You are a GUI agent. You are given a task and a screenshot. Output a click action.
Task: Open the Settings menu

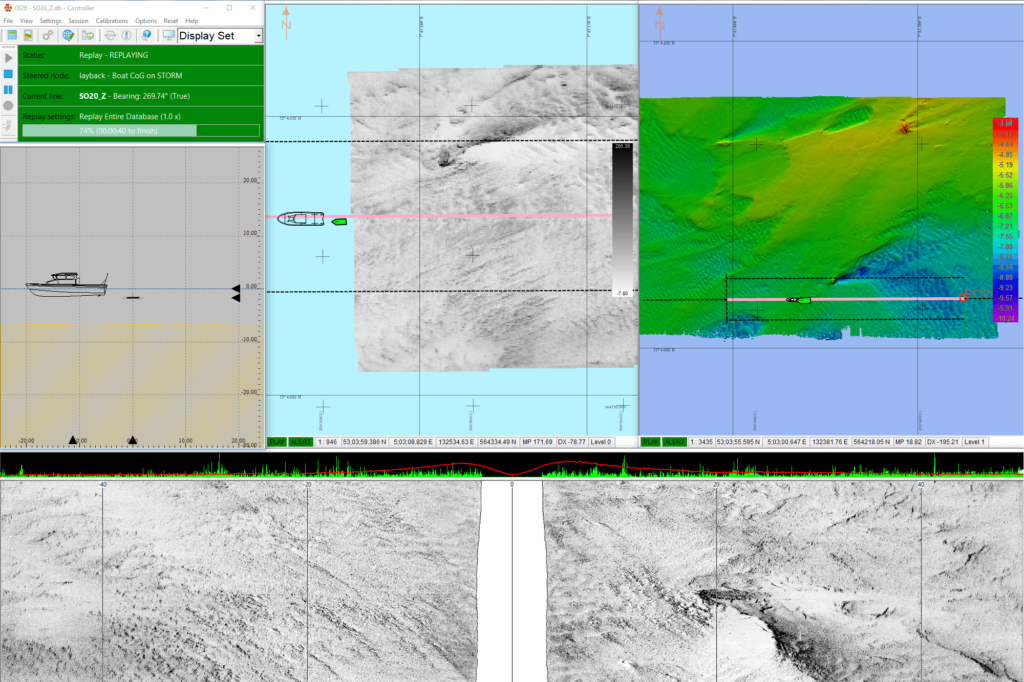click(50, 21)
